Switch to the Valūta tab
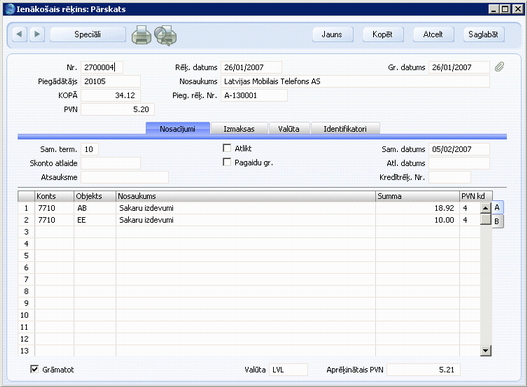The width and height of the screenshot is (527, 387). tap(289, 129)
